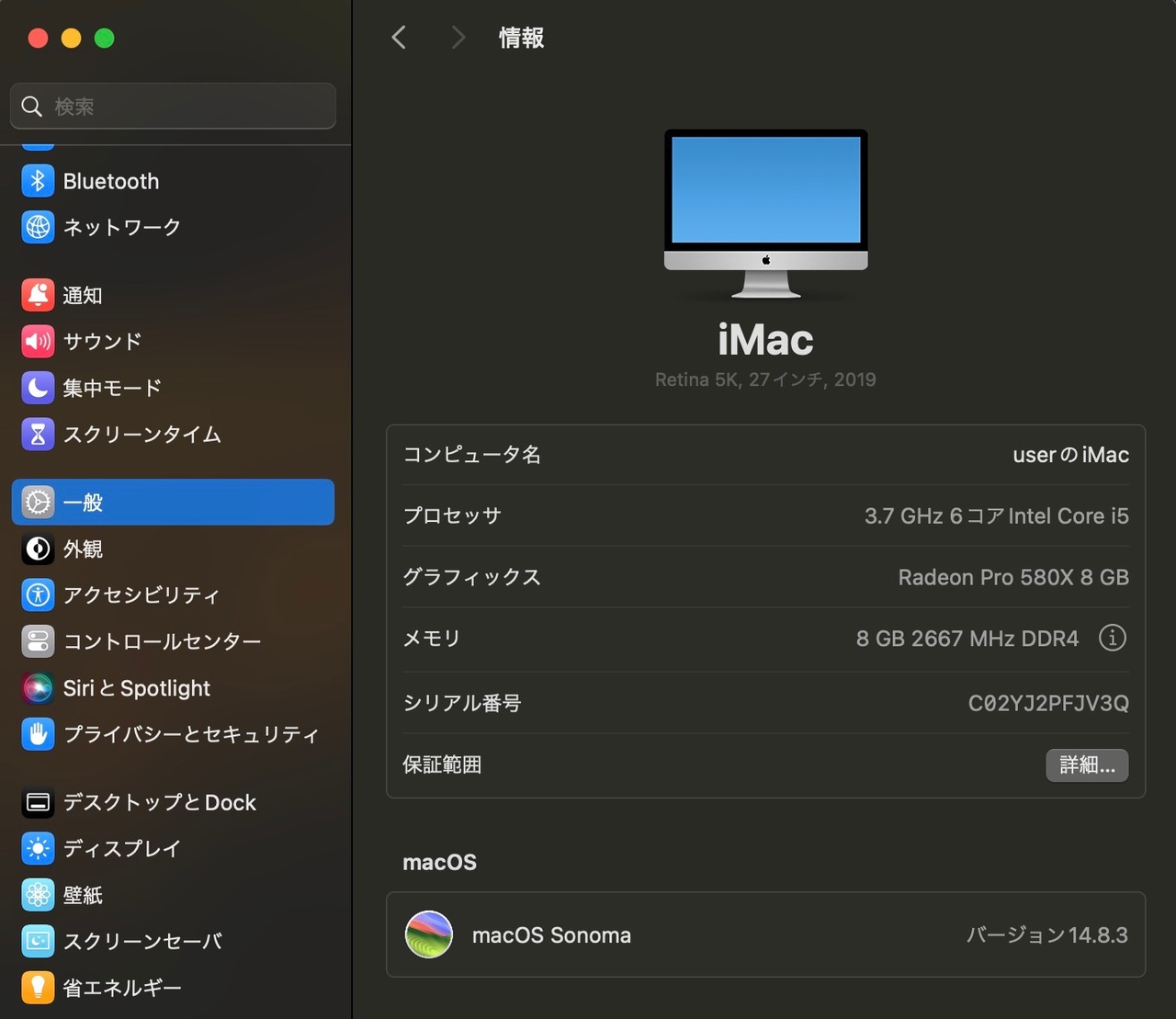Click the コンピュータ名 value user の iMac
Screen dimensions: 1176x1019
click(x=1070, y=455)
